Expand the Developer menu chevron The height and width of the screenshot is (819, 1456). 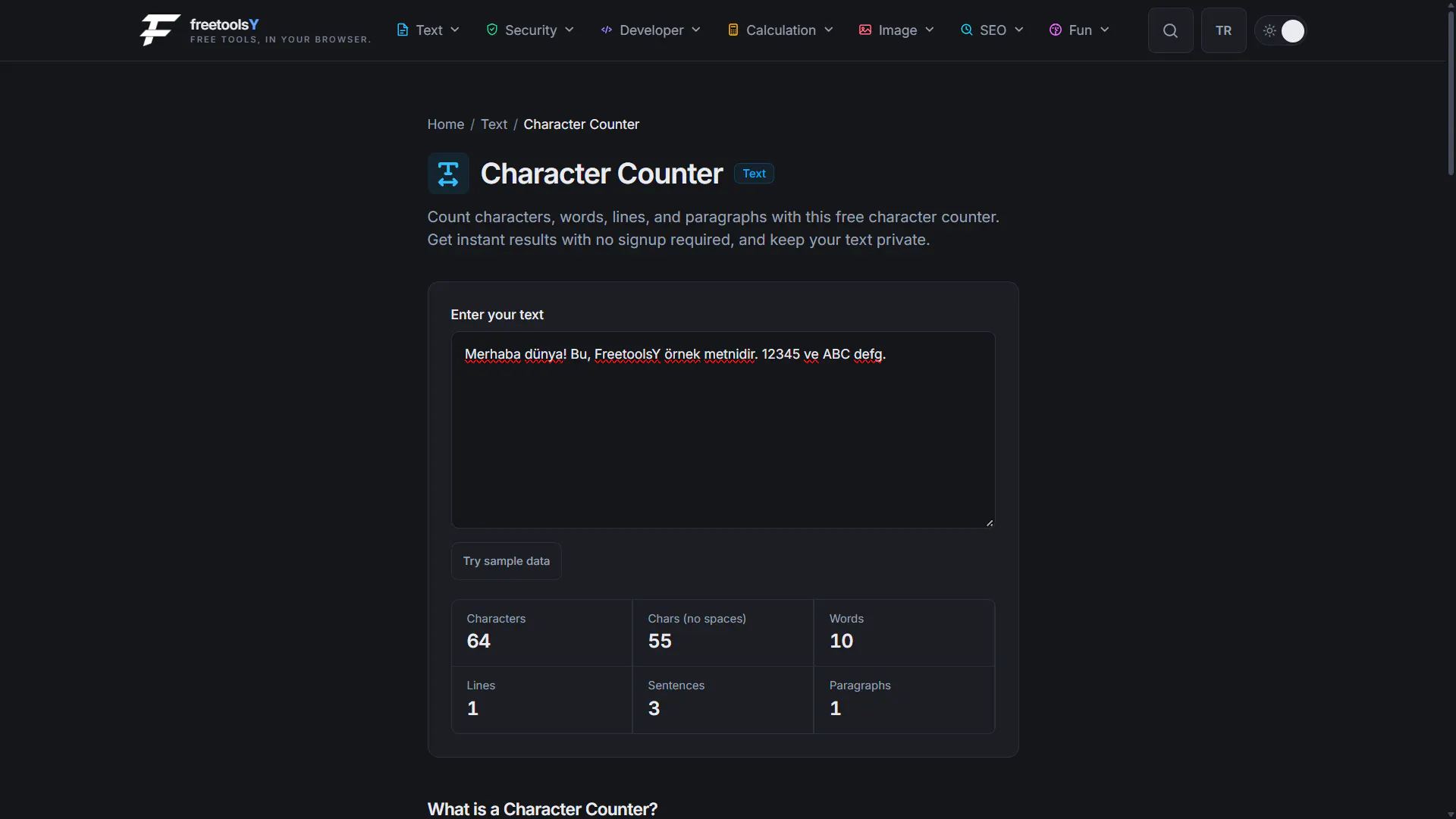pos(696,30)
